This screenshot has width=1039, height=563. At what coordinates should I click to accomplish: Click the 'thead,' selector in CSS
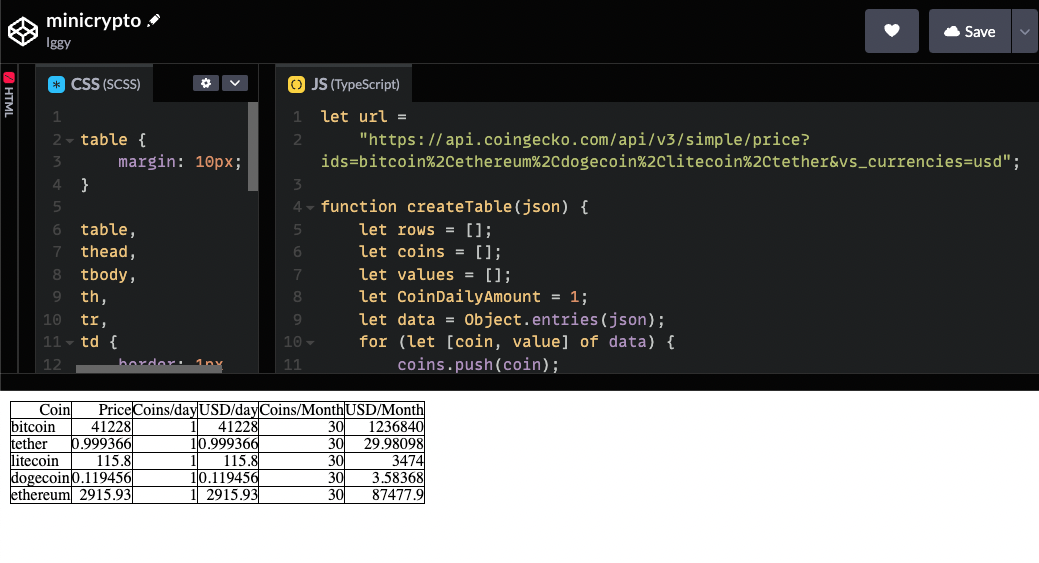pos(108,252)
